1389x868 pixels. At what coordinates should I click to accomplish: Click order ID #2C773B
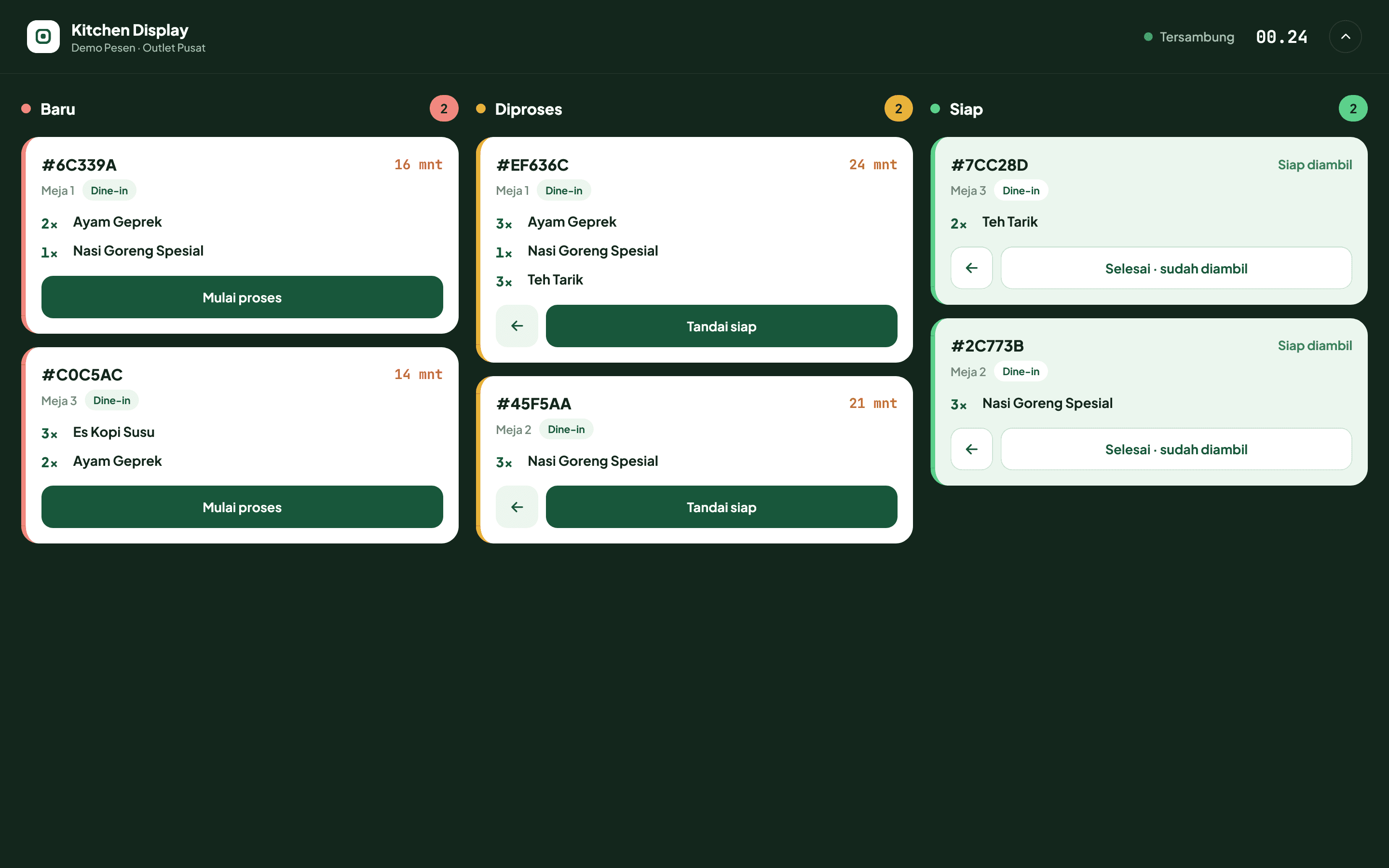point(987,346)
